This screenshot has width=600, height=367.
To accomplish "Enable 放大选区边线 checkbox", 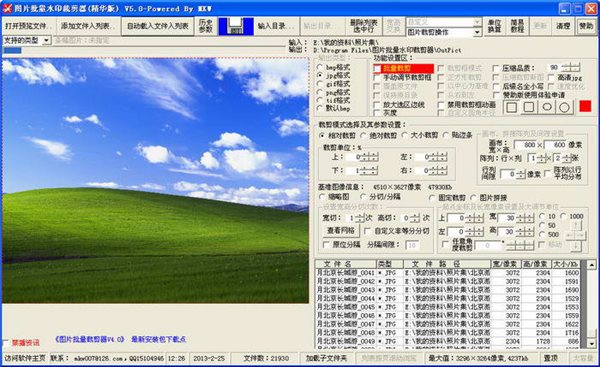I will pyautogui.click(x=377, y=104).
